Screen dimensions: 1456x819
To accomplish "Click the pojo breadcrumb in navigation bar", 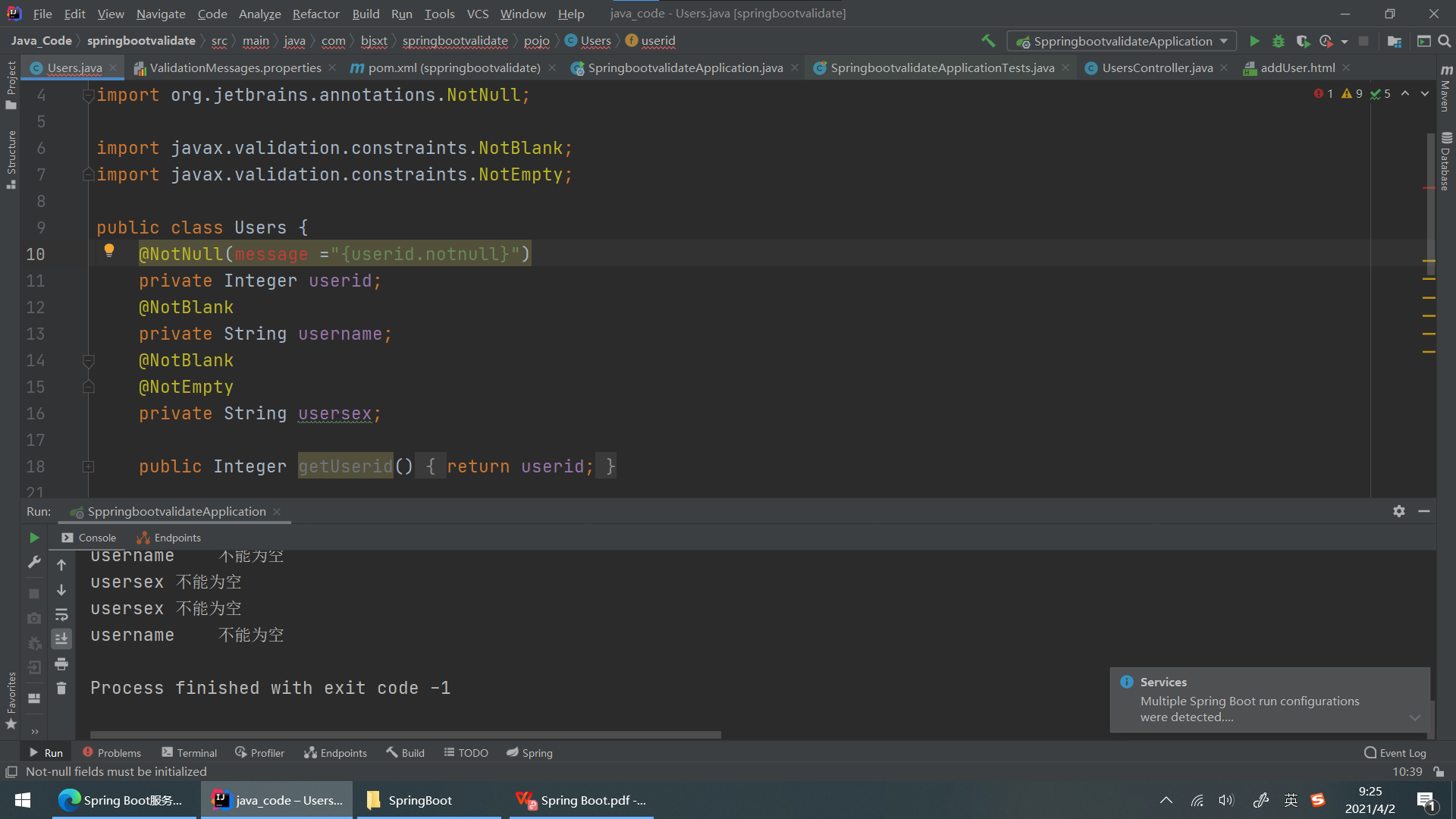I will click(x=536, y=41).
